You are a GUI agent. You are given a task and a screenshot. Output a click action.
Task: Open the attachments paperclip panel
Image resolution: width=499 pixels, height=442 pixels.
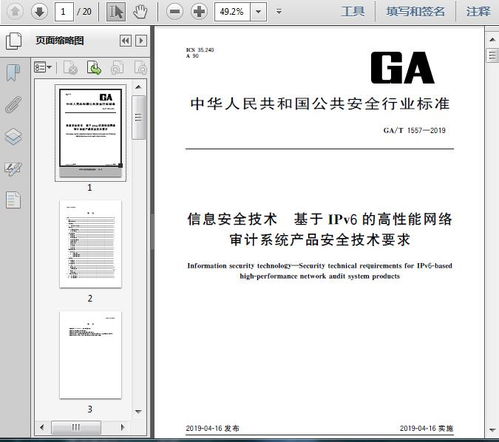[x=13, y=104]
